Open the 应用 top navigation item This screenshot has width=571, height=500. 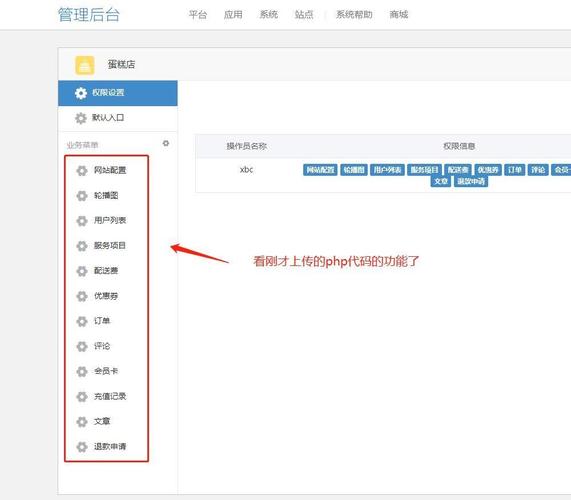[x=233, y=15]
